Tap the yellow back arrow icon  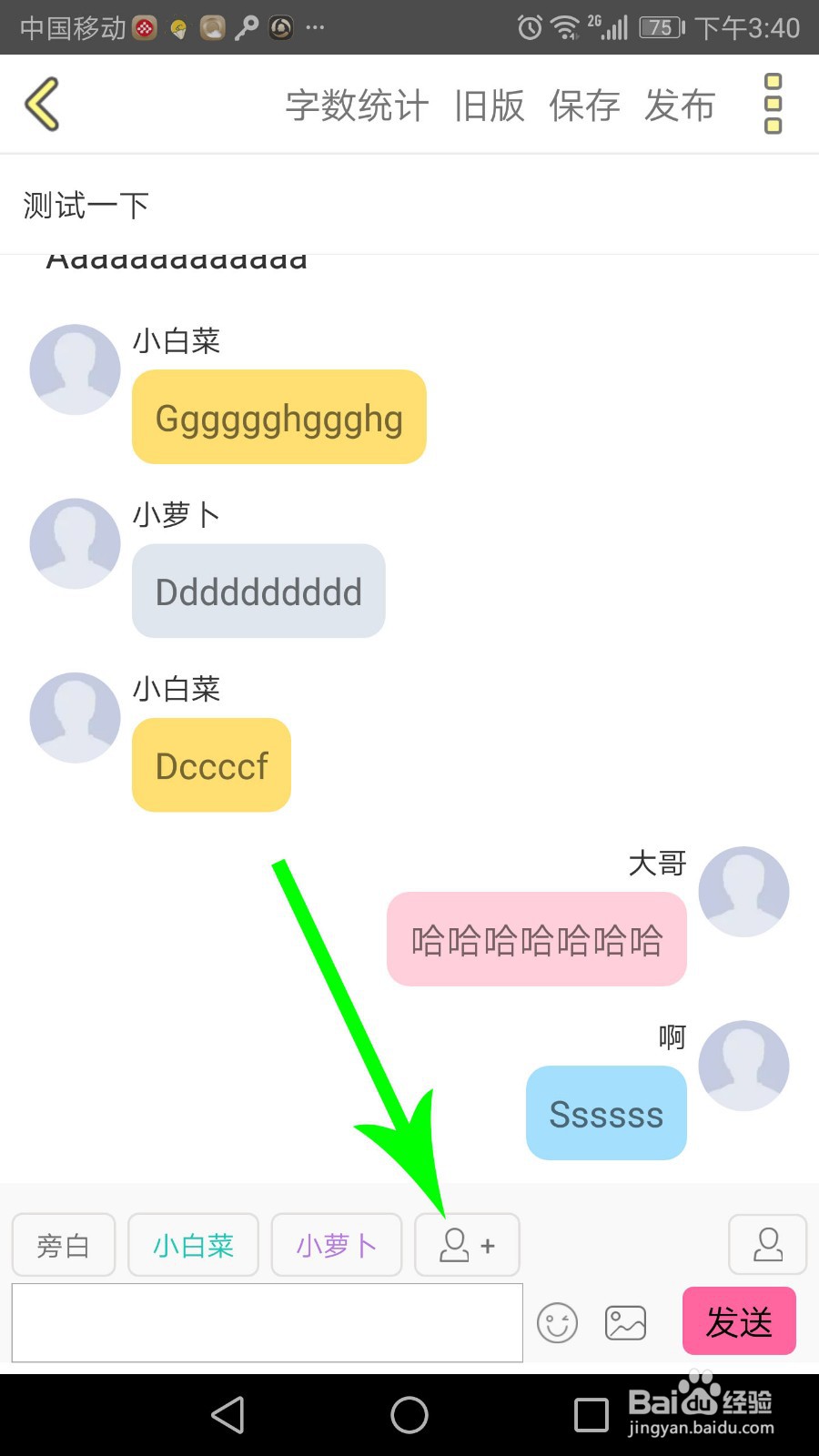pyautogui.click(x=42, y=104)
